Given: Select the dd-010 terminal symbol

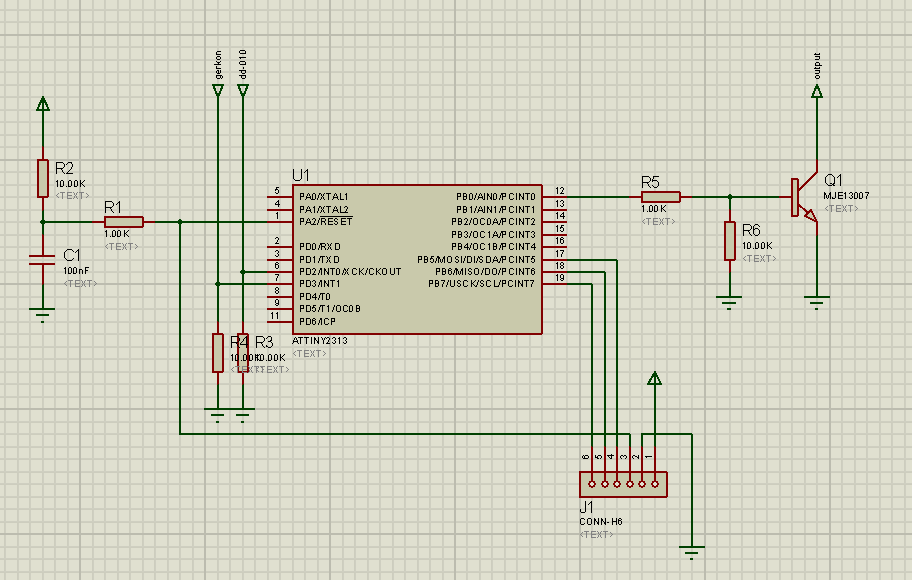Looking at the screenshot, I should [242, 90].
